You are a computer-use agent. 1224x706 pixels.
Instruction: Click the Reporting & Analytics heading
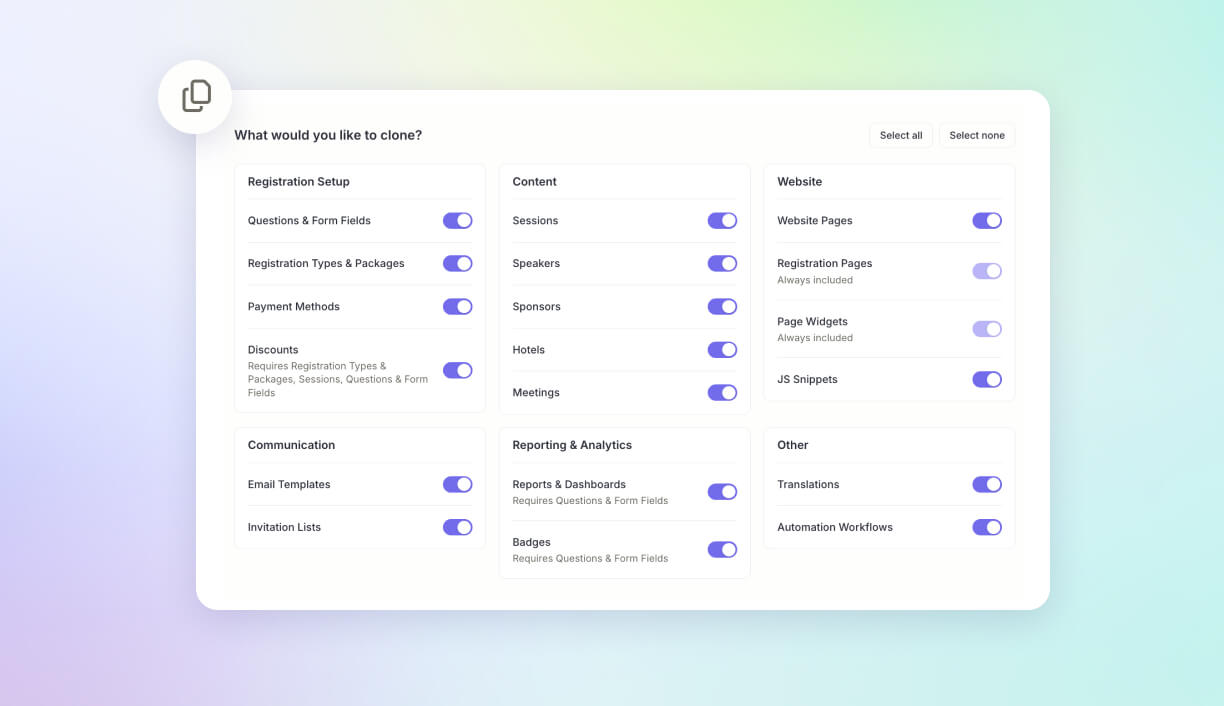point(572,445)
